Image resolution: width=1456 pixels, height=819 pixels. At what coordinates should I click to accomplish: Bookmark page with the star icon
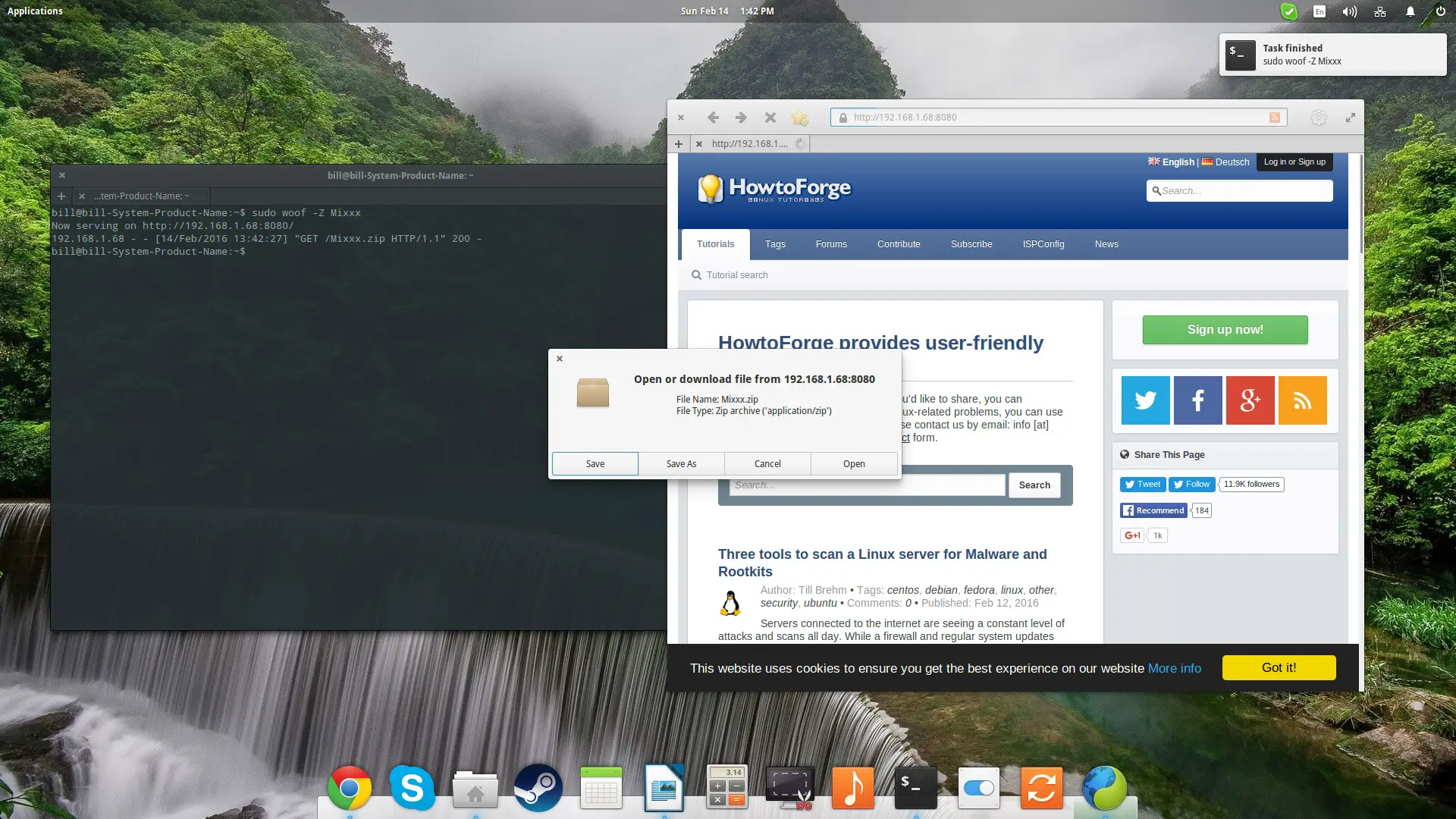pyautogui.click(x=799, y=118)
